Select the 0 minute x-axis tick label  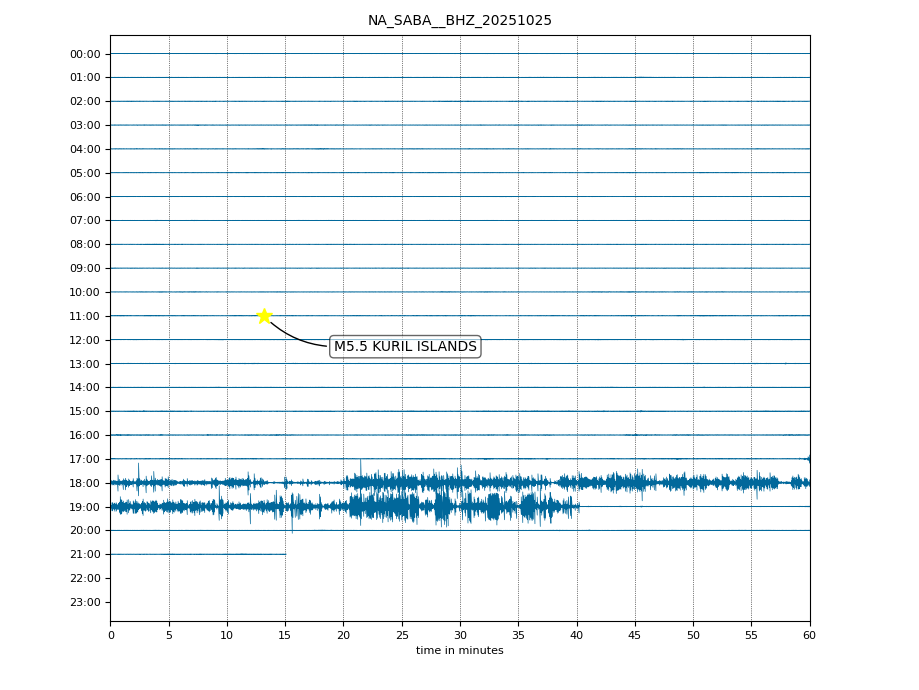point(111,635)
